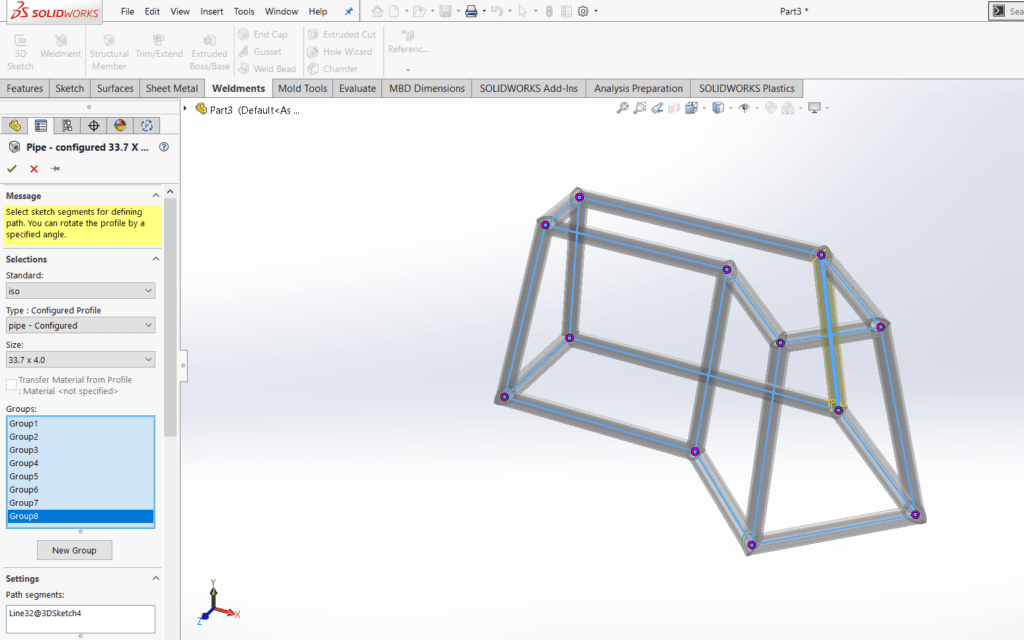
Task: Click the New Group button
Action: 75,550
